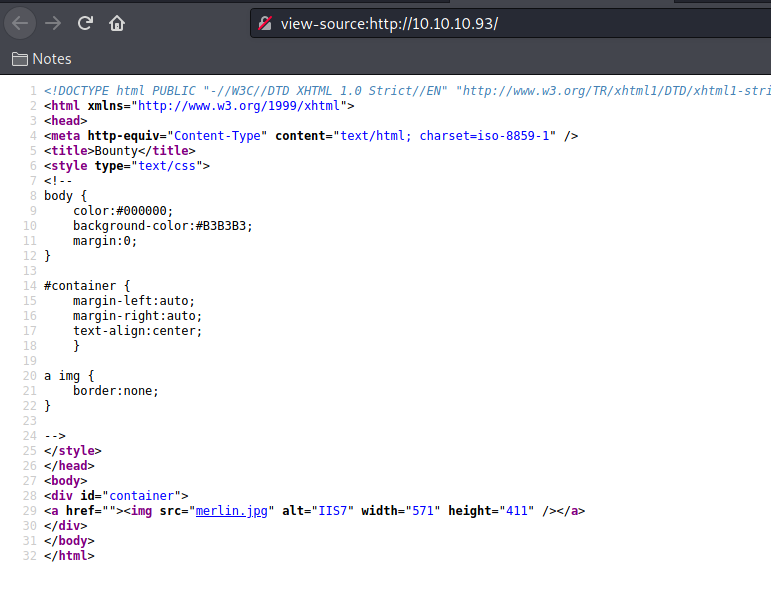
Task: Click the a img selector line
Action: (69, 376)
